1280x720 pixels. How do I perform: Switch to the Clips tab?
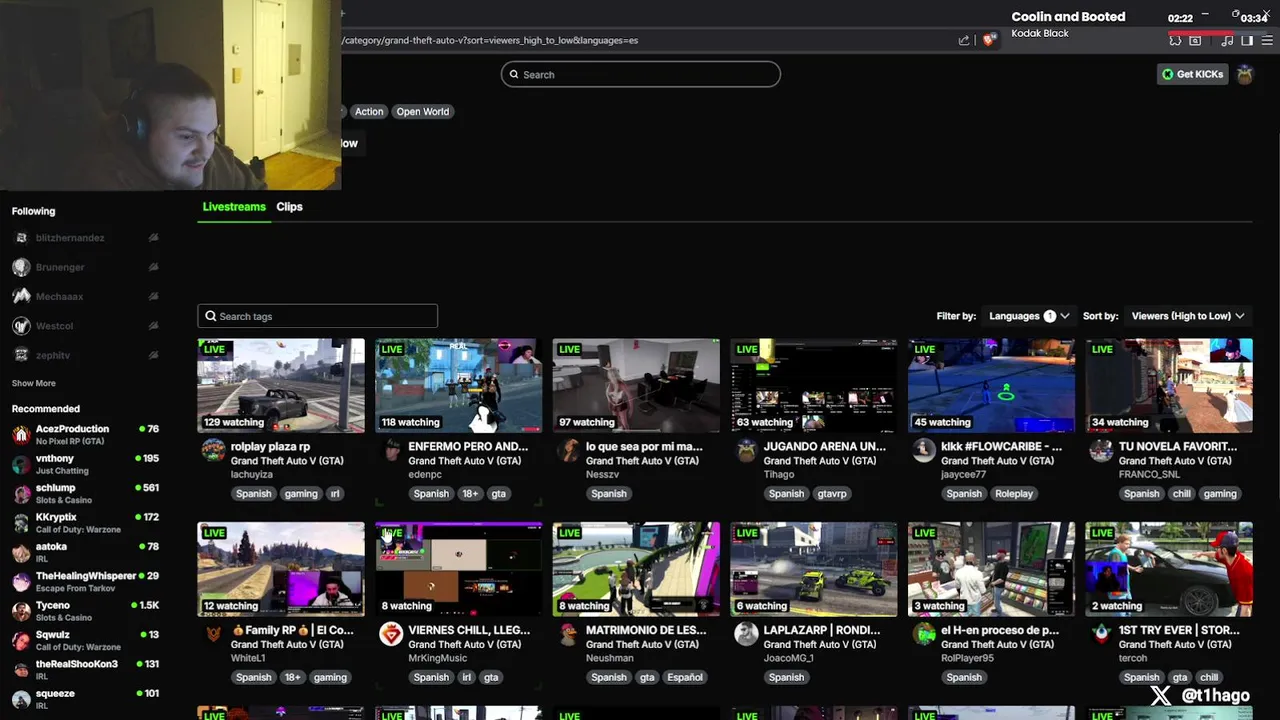pos(289,207)
